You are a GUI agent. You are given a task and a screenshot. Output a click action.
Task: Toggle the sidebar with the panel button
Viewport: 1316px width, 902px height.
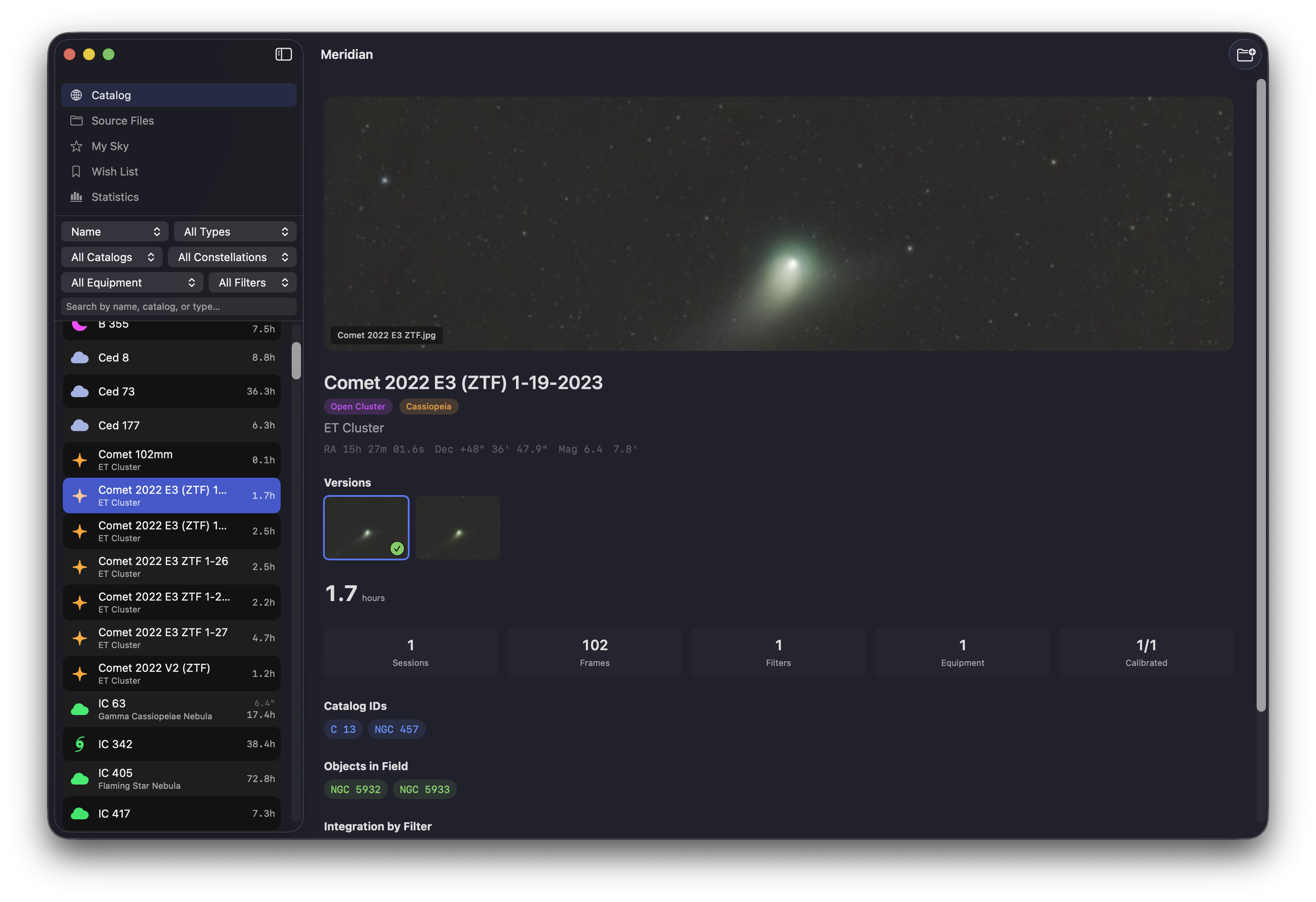(283, 54)
